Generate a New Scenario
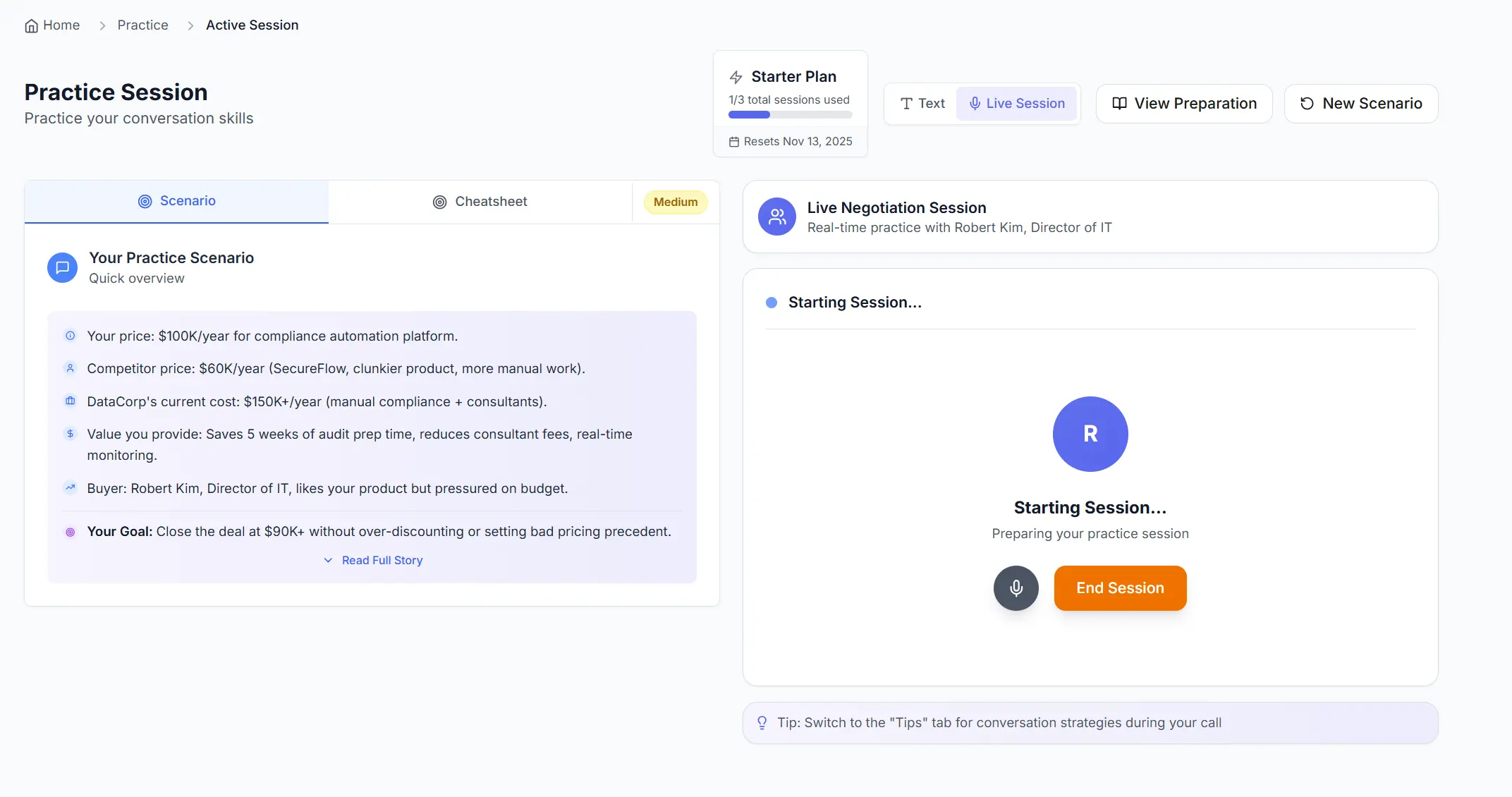The image size is (1512, 797). (1360, 104)
